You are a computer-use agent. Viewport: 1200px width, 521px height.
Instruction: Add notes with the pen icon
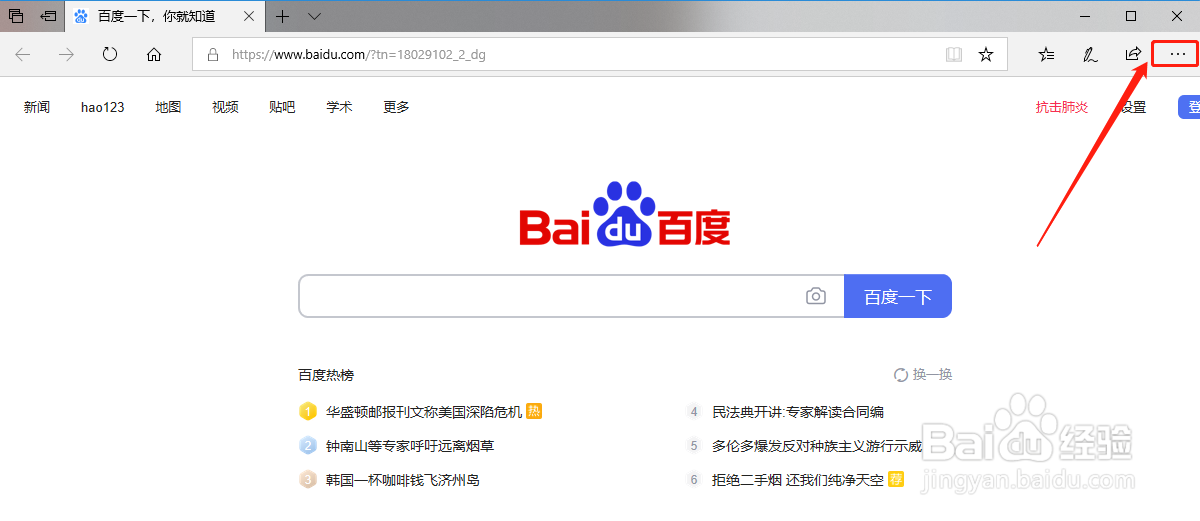pos(1090,55)
